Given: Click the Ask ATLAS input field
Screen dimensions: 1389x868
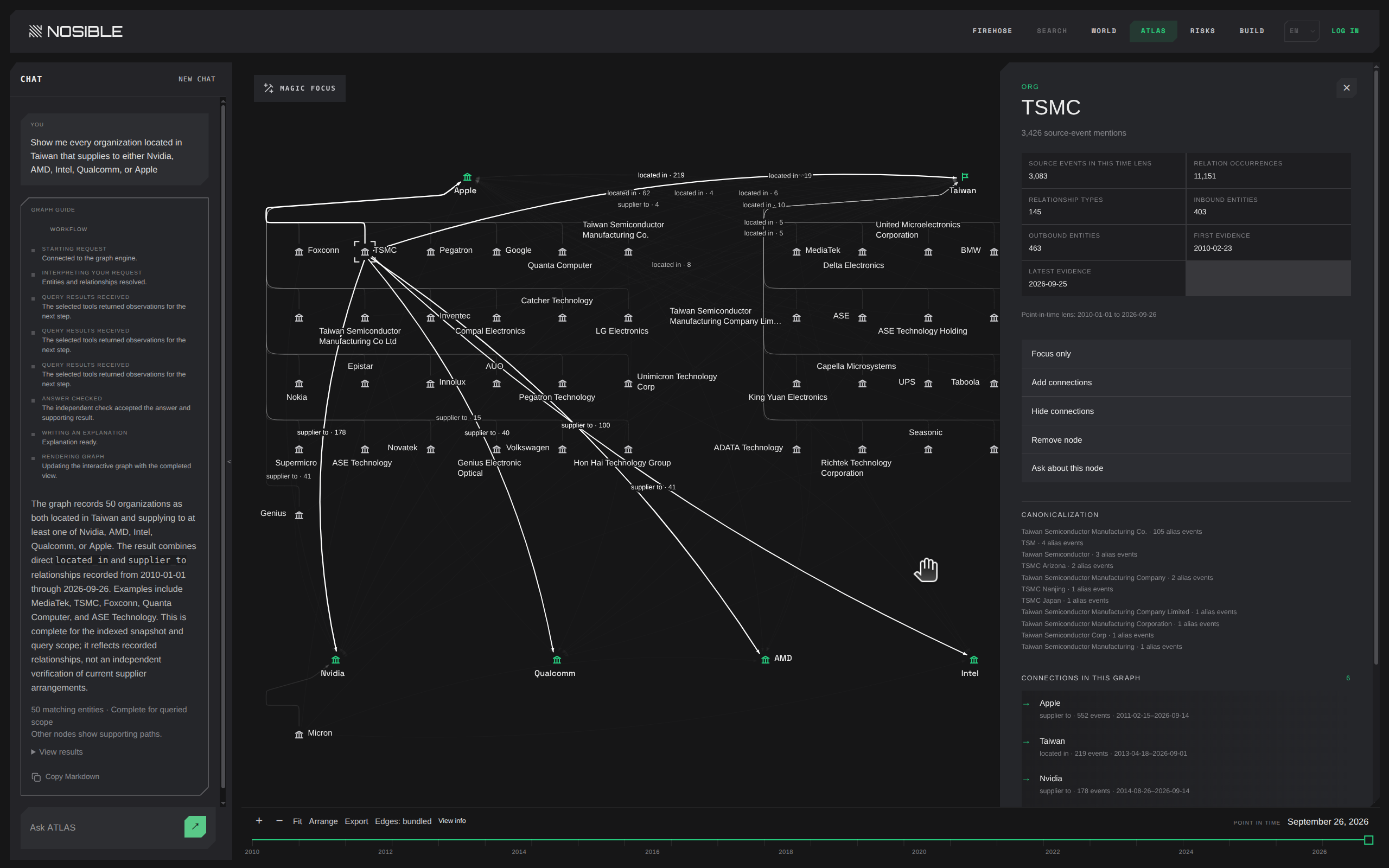Looking at the screenshot, I should (103, 827).
